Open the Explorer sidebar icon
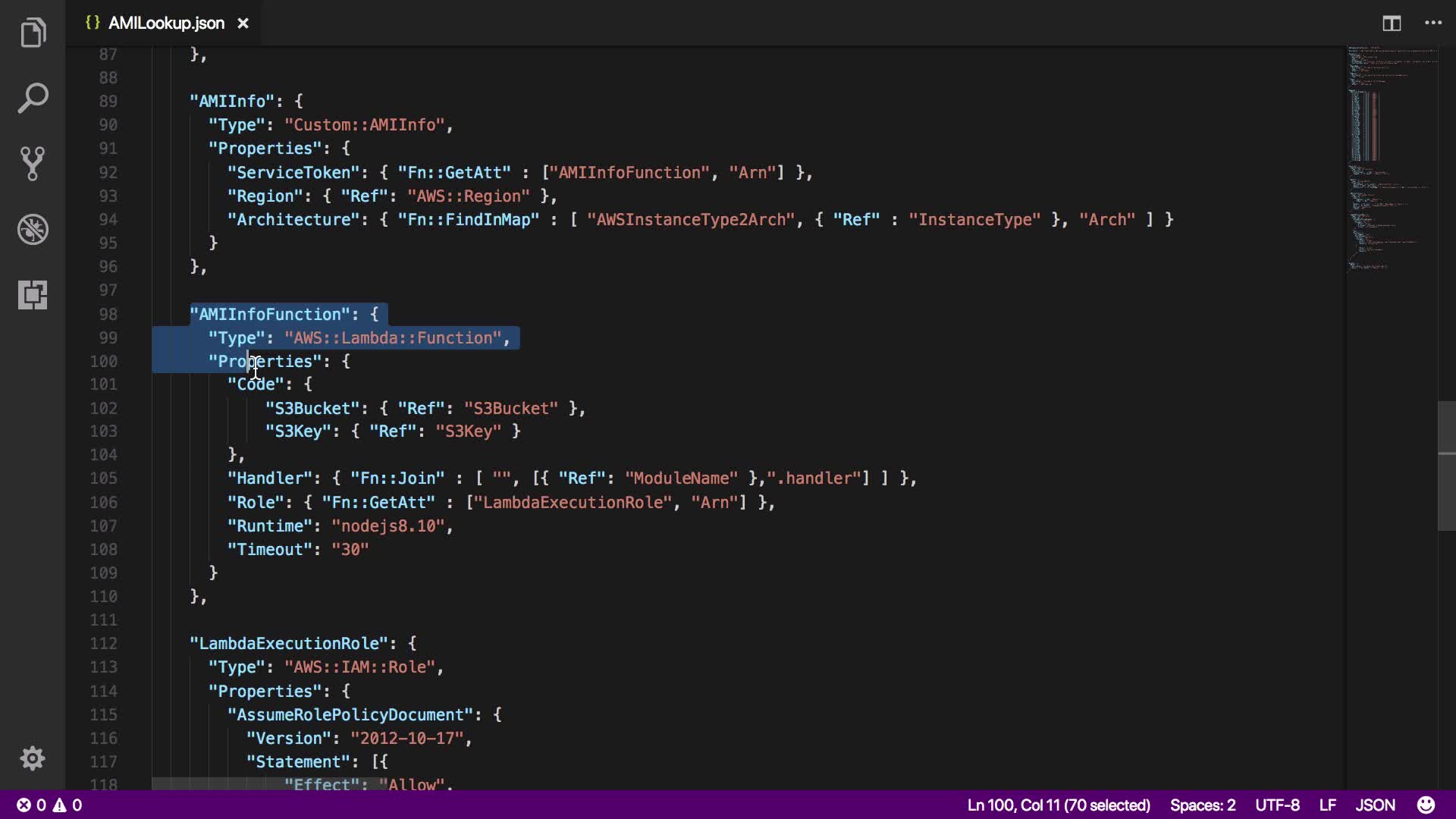This screenshot has width=1456, height=819. click(33, 33)
